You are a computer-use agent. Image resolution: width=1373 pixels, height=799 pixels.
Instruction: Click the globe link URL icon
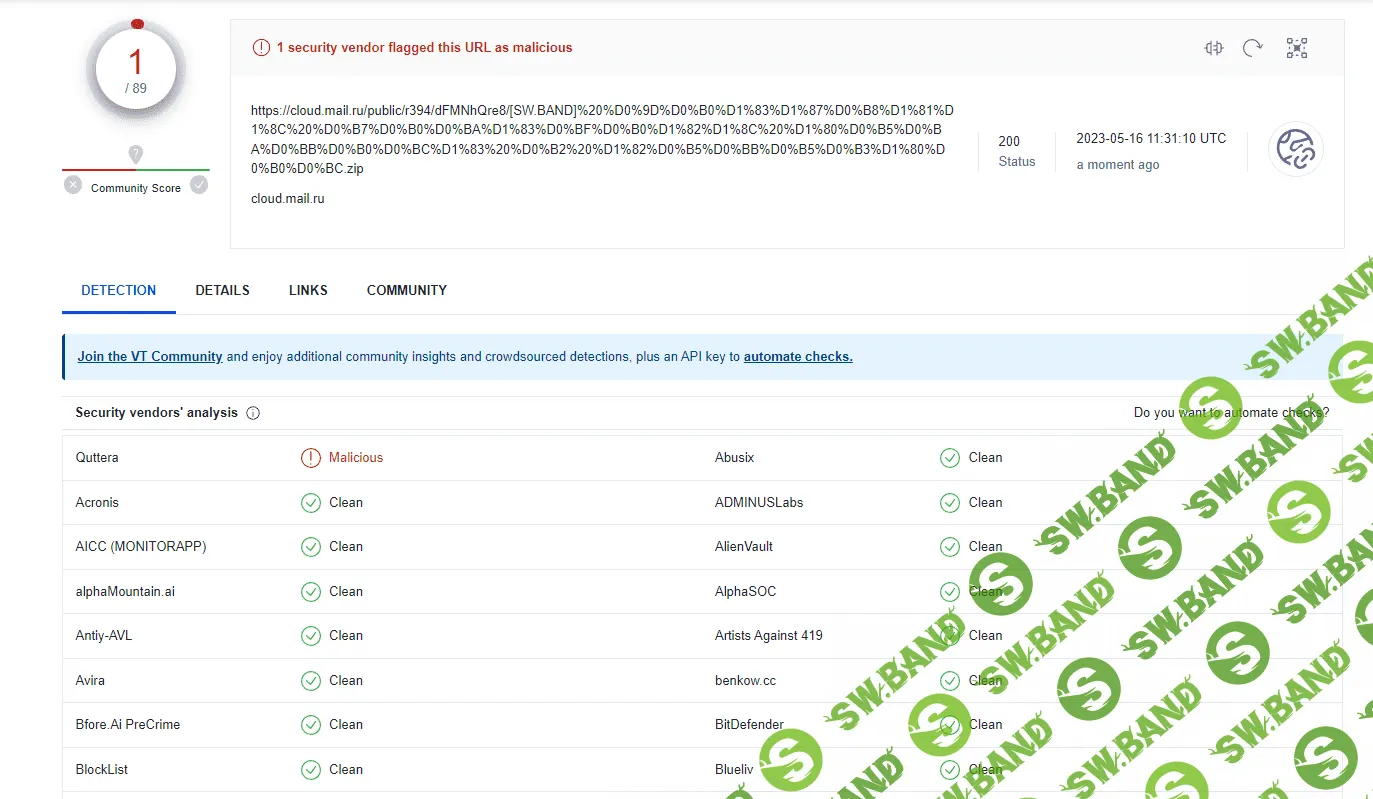click(x=1296, y=150)
